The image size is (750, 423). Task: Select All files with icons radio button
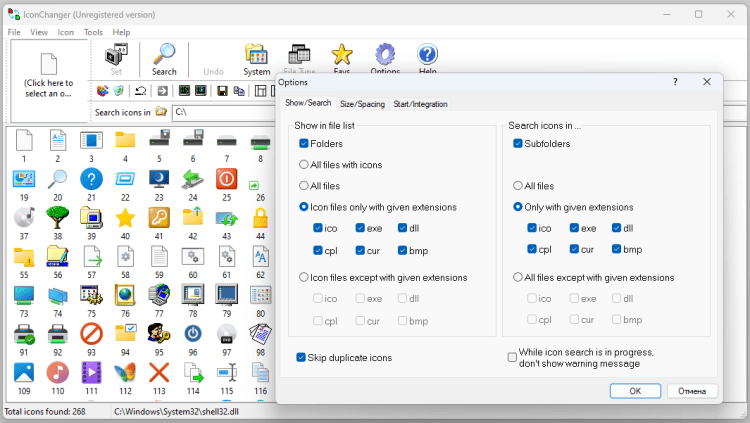304,165
